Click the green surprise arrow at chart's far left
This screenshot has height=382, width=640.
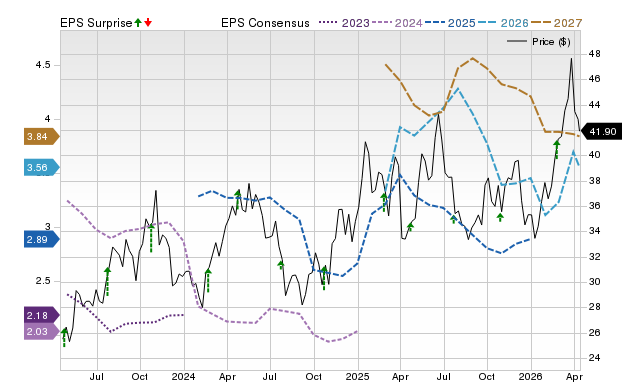pos(64,337)
